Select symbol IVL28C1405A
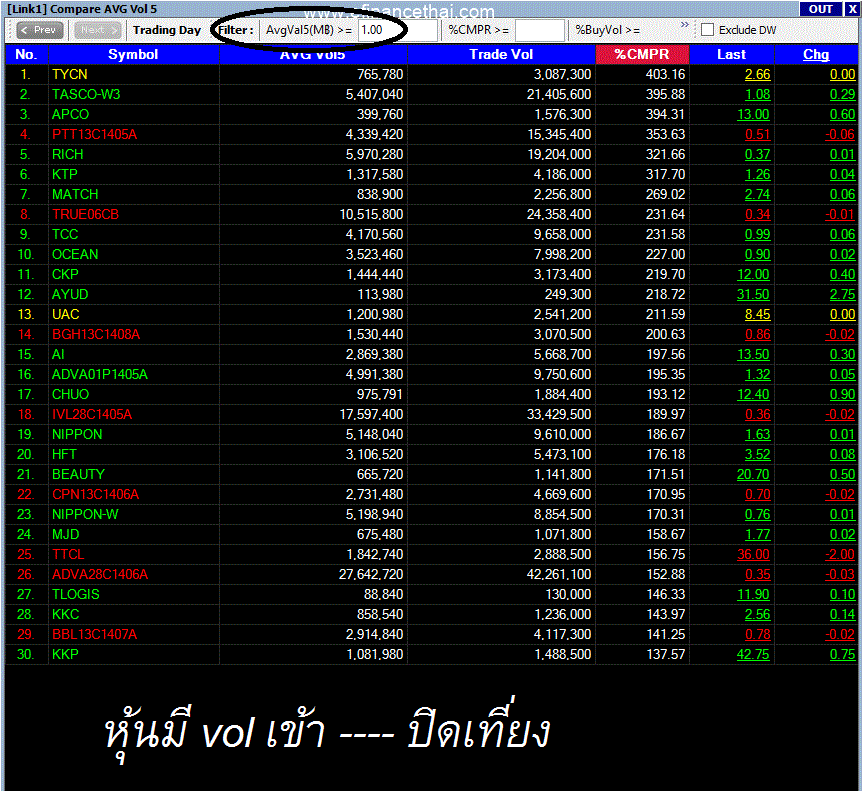This screenshot has width=864, height=791. point(92,415)
